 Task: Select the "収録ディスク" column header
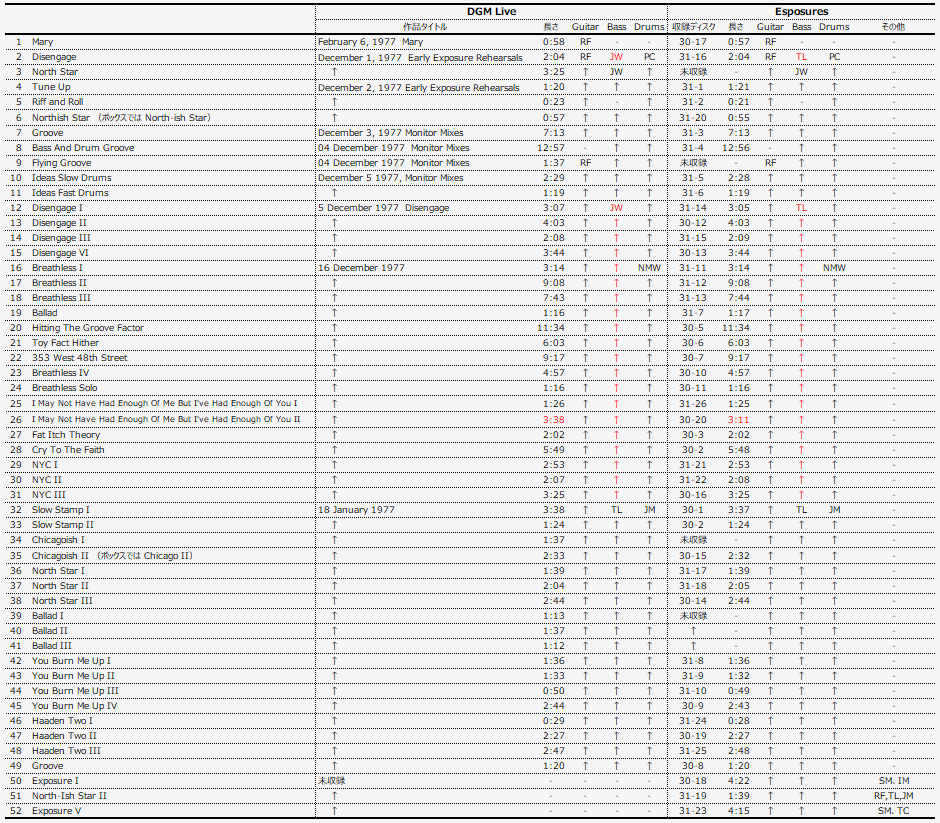[x=693, y=27]
